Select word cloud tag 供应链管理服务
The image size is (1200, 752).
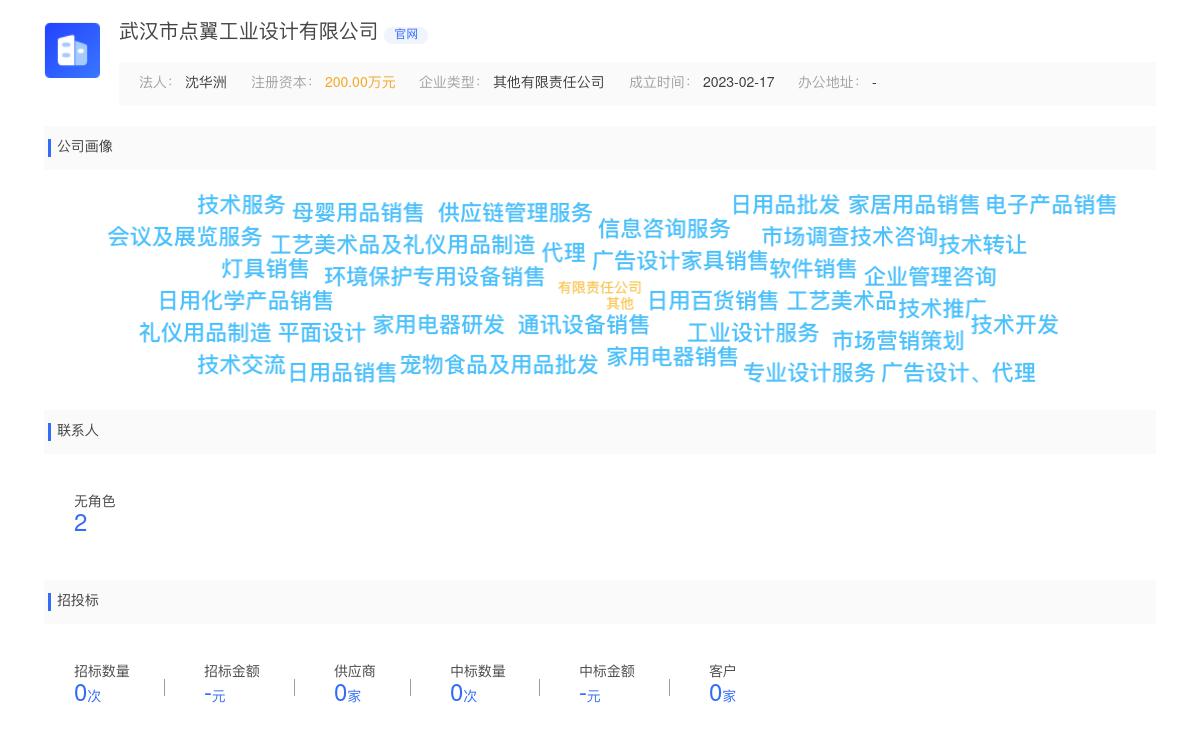click(515, 213)
